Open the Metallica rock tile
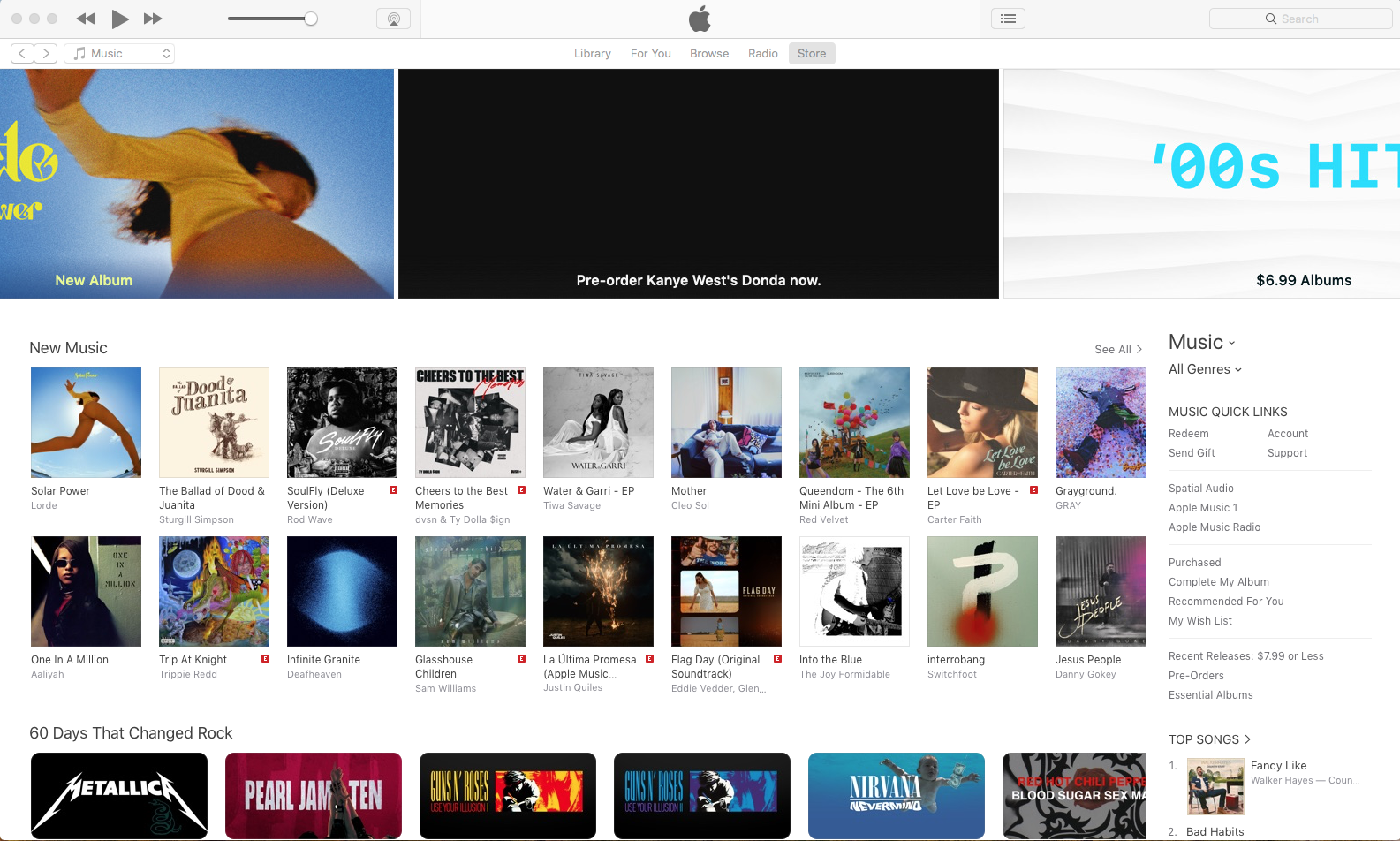Viewport: 1400px width, 841px height. (x=119, y=796)
